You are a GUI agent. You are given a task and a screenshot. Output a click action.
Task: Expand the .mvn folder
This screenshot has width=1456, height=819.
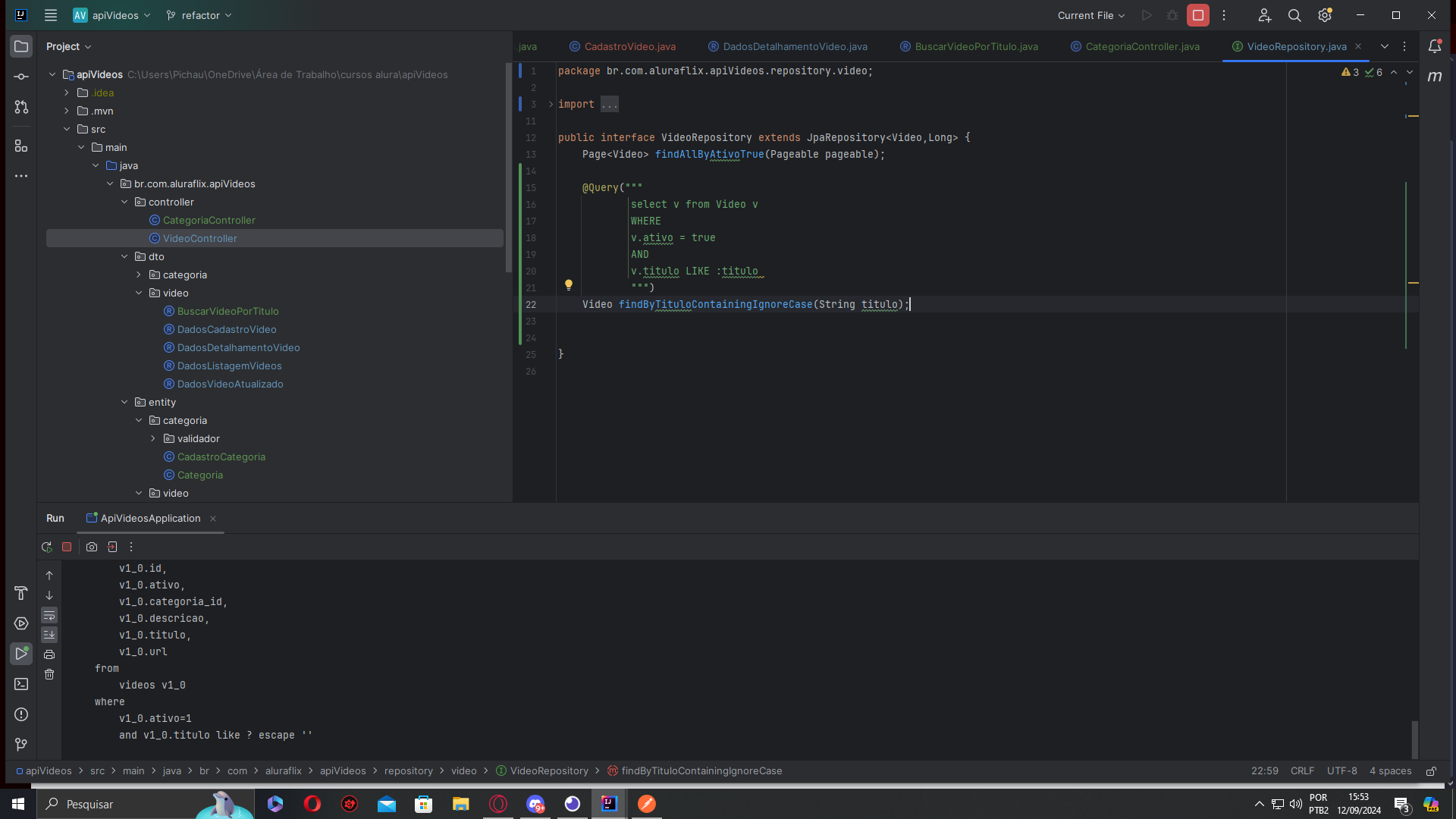pyautogui.click(x=67, y=111)
